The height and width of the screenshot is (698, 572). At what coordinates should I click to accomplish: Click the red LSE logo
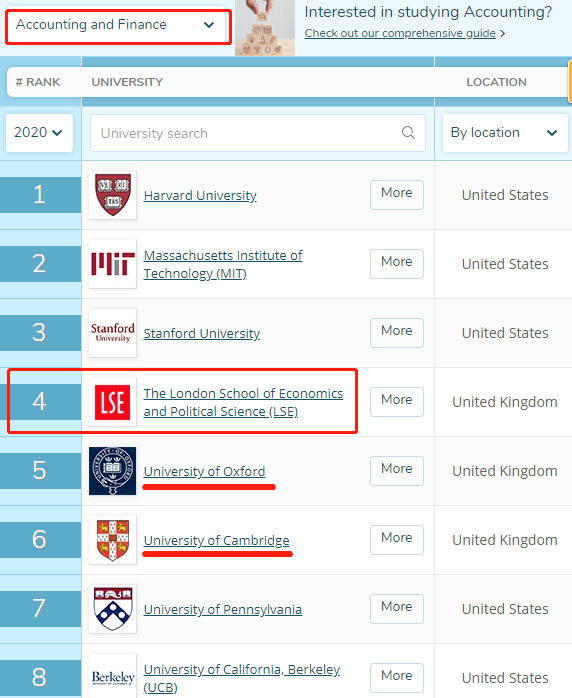(113, 402)
